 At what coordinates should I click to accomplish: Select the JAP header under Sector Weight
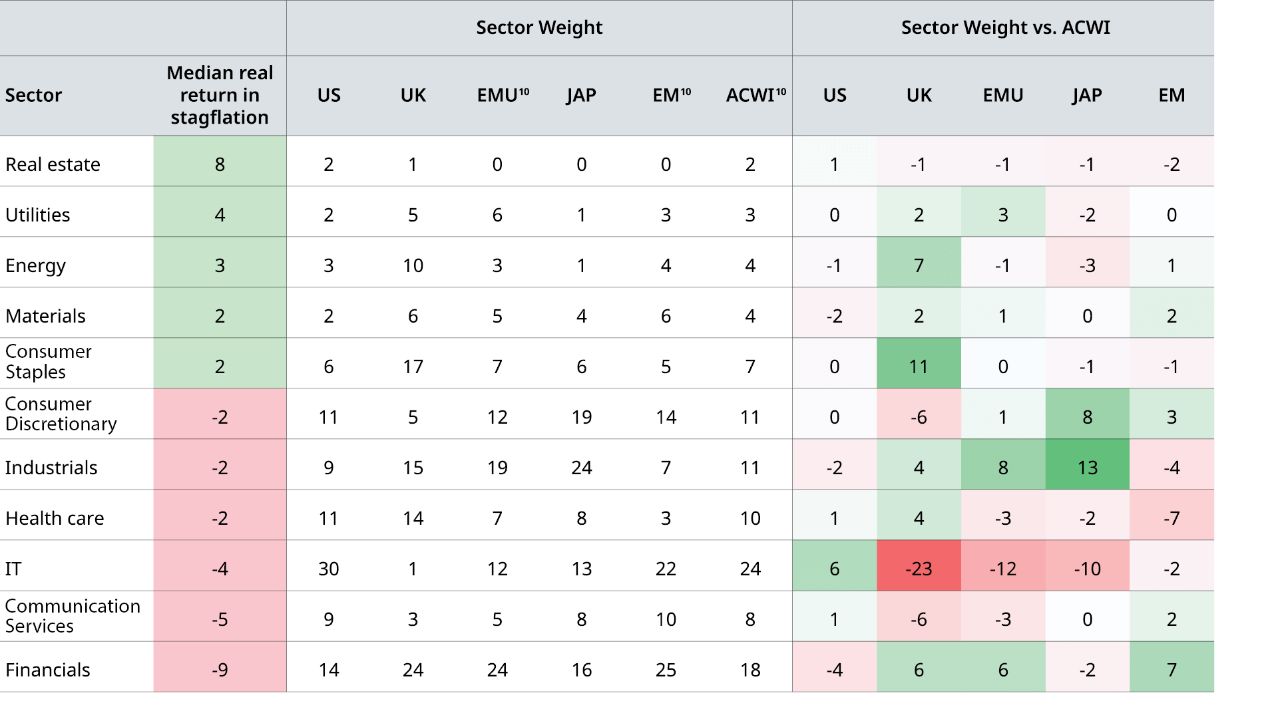(581, 96)
